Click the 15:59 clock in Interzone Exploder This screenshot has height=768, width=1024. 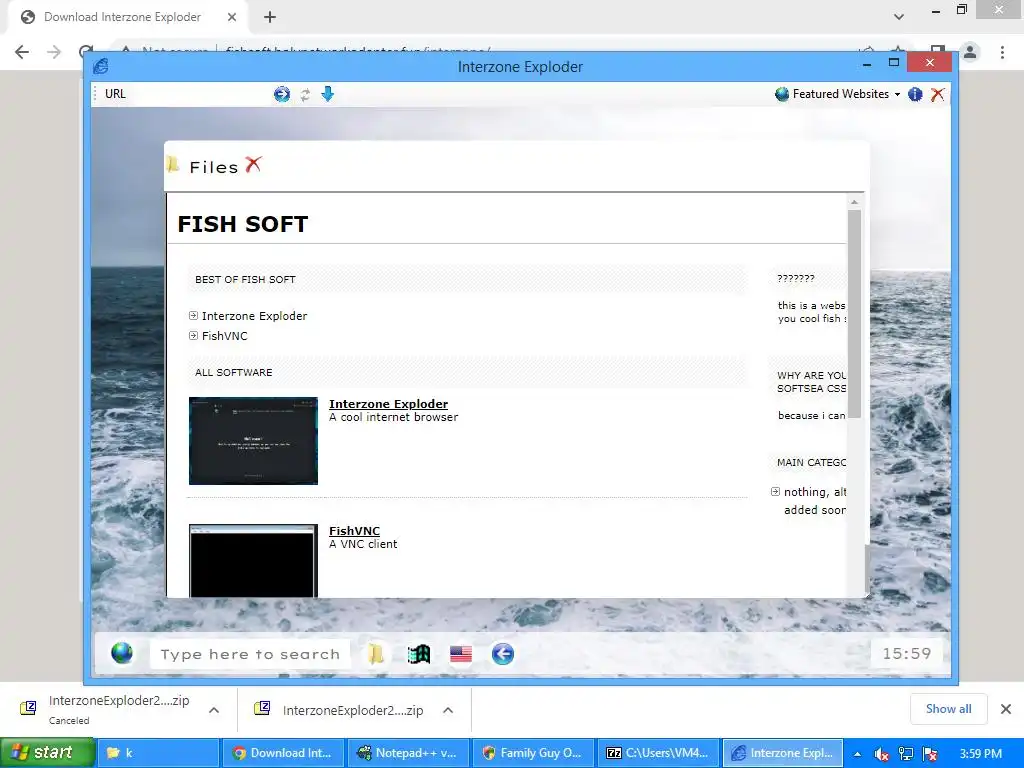pos(906,654)
